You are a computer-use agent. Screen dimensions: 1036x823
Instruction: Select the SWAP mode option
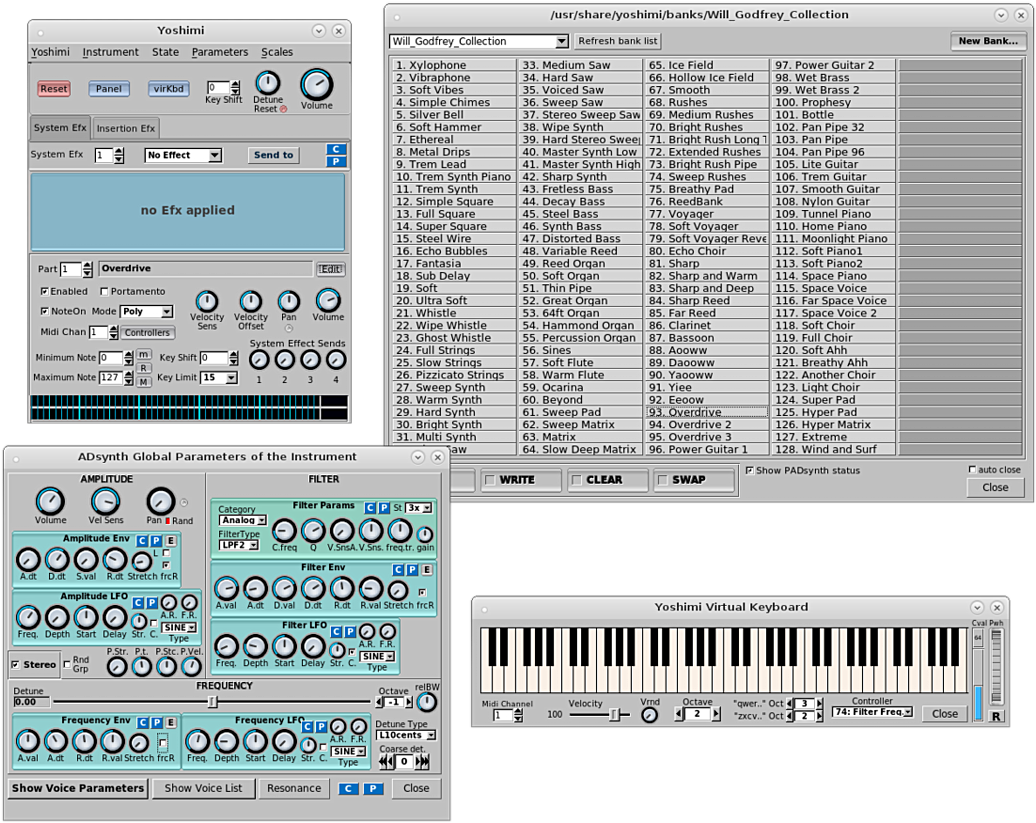[694, 480]
